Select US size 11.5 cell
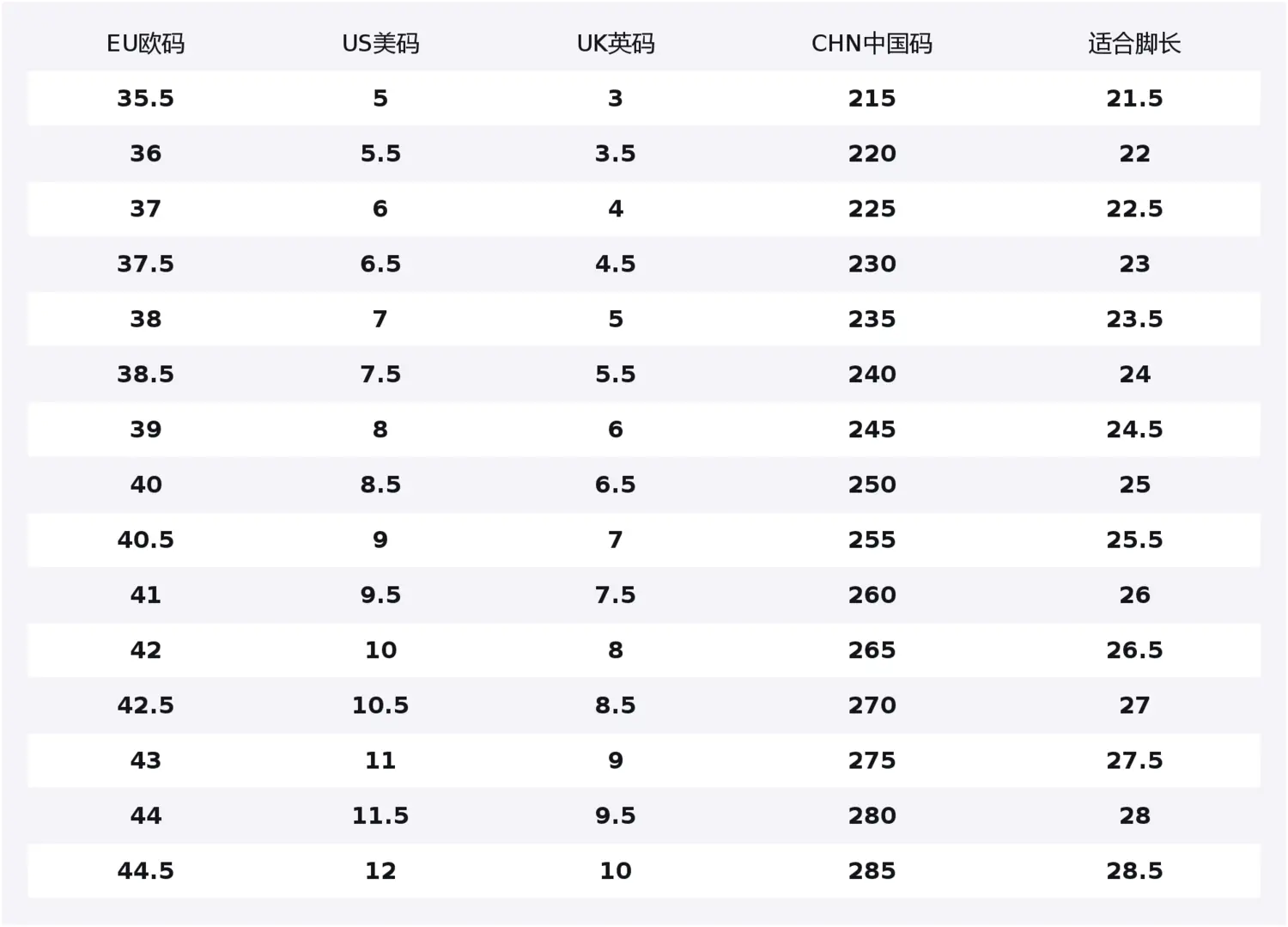 coord(380,816)
